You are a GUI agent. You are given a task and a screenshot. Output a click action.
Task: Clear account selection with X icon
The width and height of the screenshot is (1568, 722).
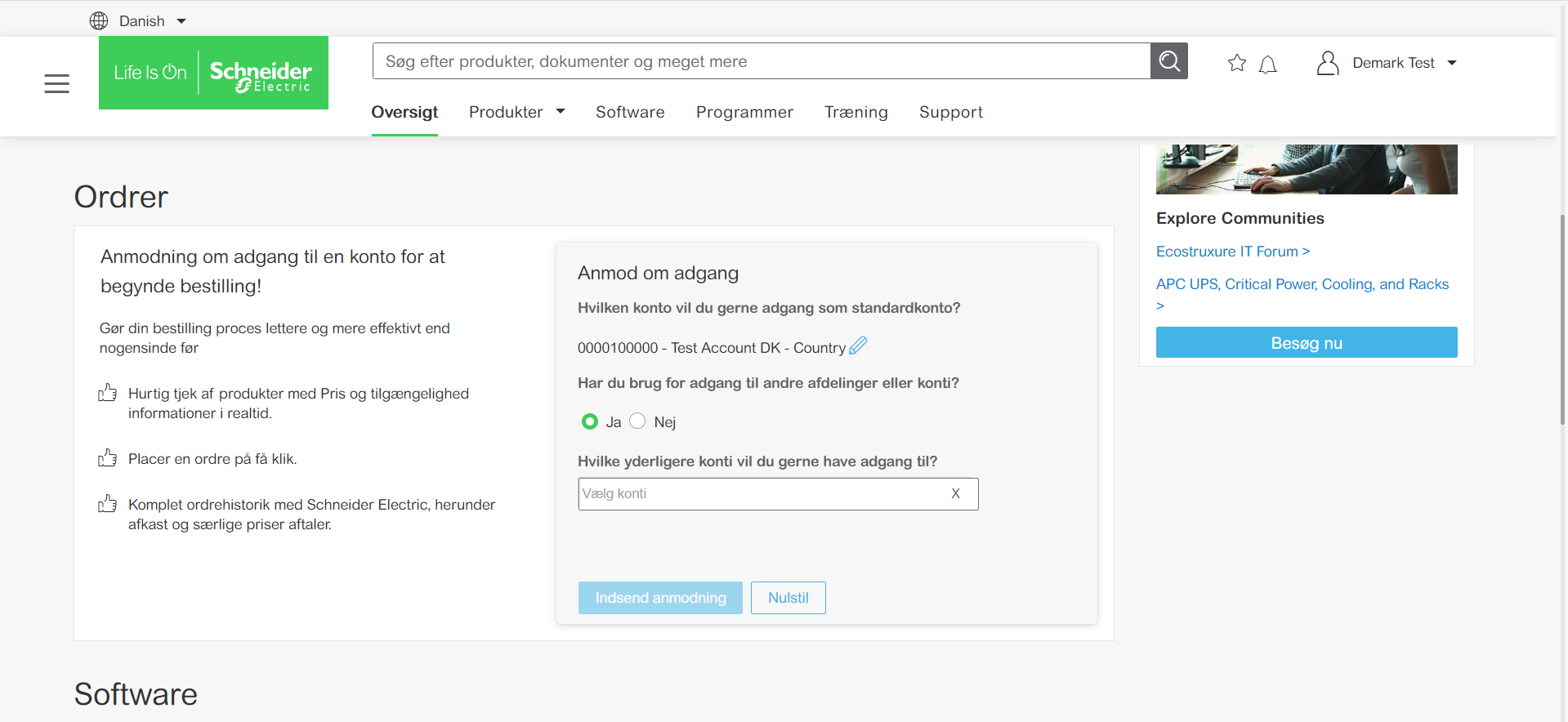(x=955, y=493)
